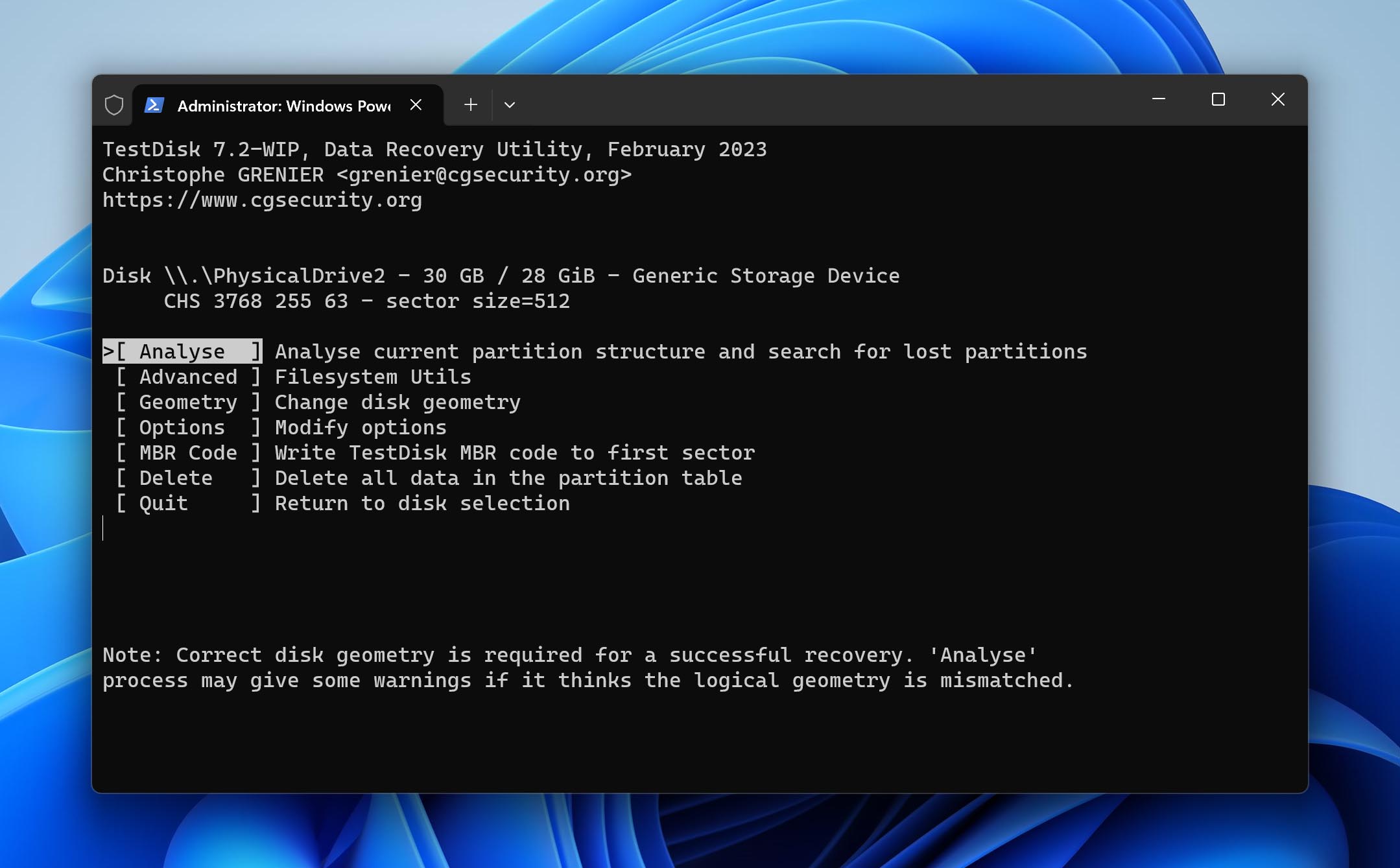The height and width of the screenshot is (868, 1400).
Task: Click the 'Filesystem Utils' description
Action: click(x=374, y=377)
